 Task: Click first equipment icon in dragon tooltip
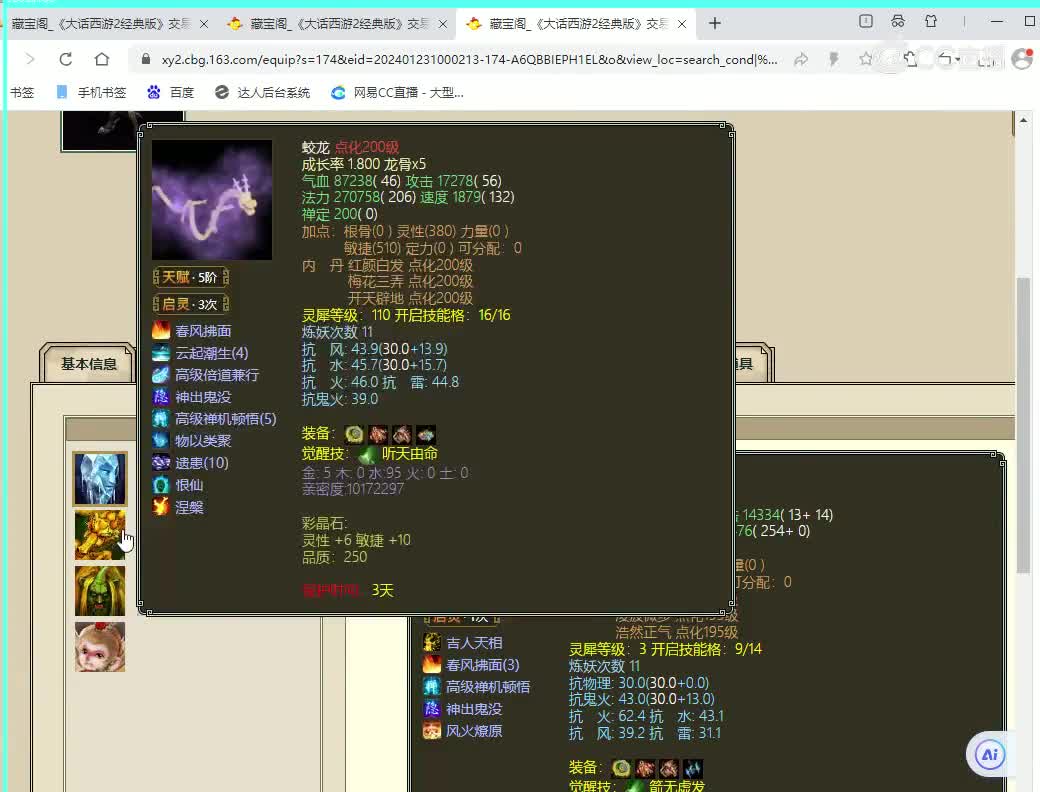(354, 434)
